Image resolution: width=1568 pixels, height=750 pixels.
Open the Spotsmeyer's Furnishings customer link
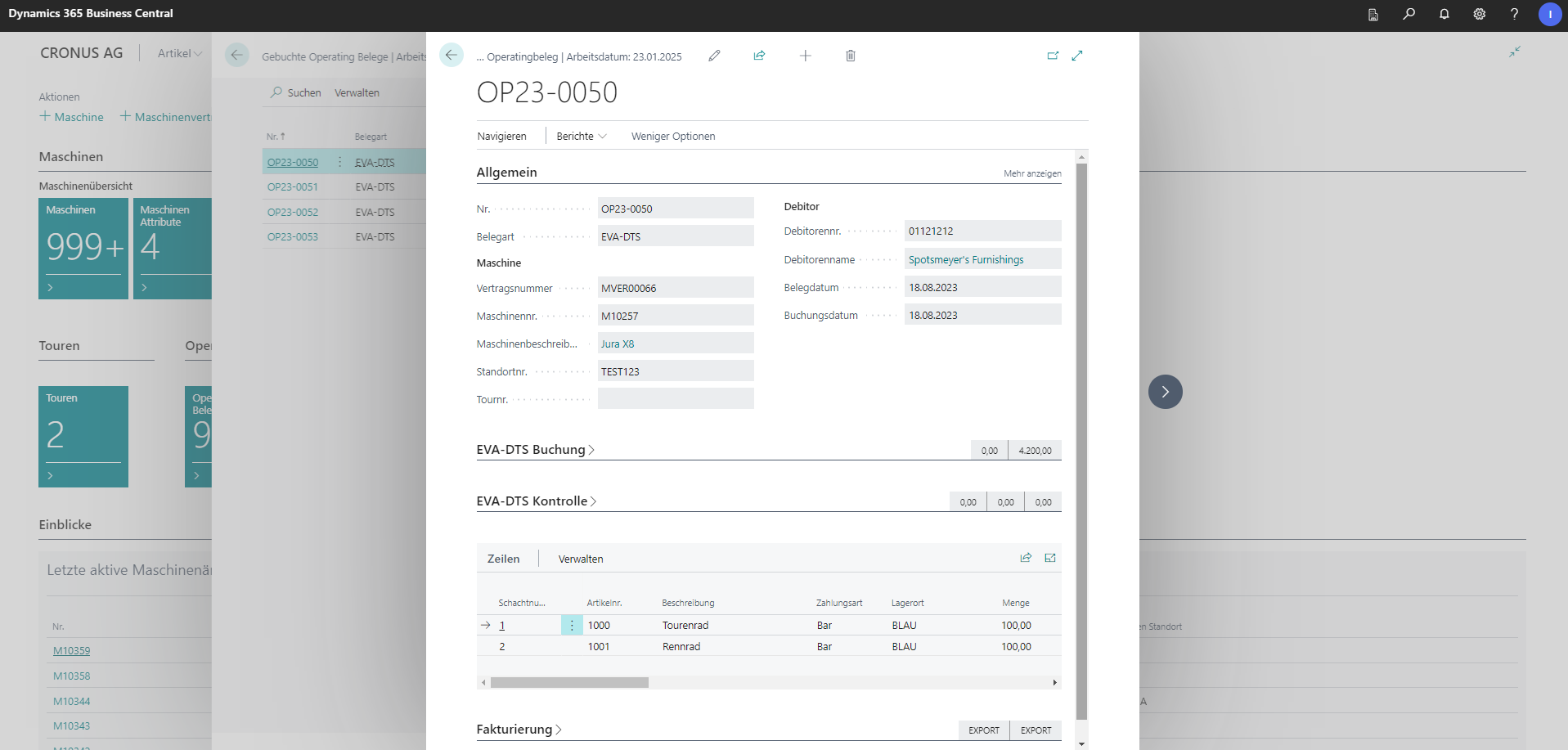pos(965,260)
